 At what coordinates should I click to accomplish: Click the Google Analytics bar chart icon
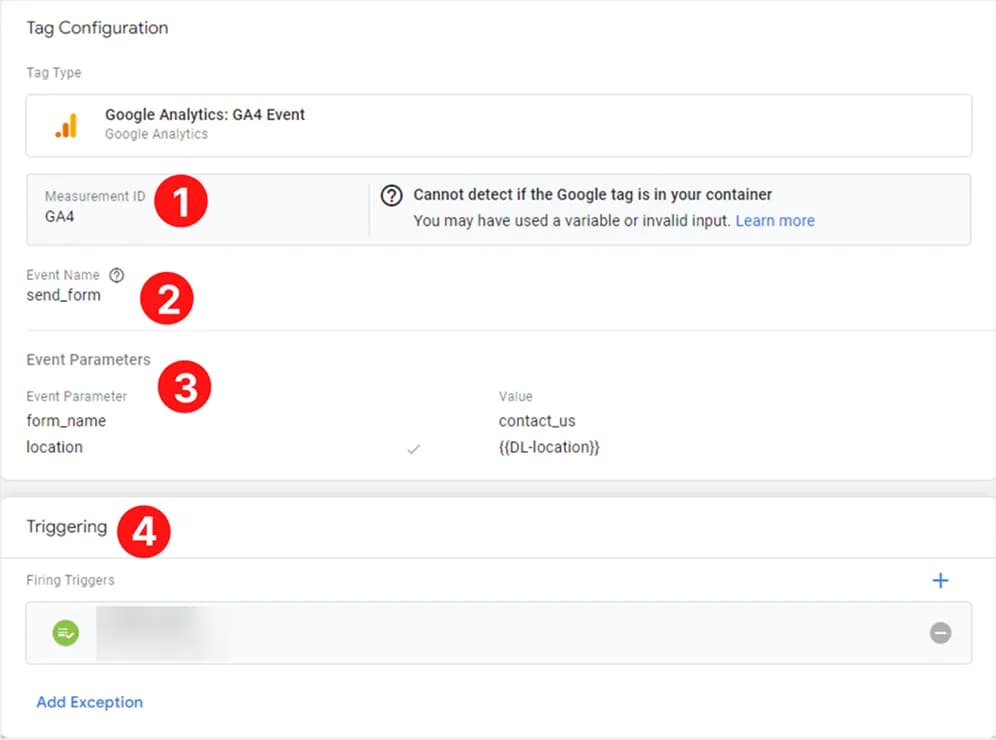pos(66,125)
